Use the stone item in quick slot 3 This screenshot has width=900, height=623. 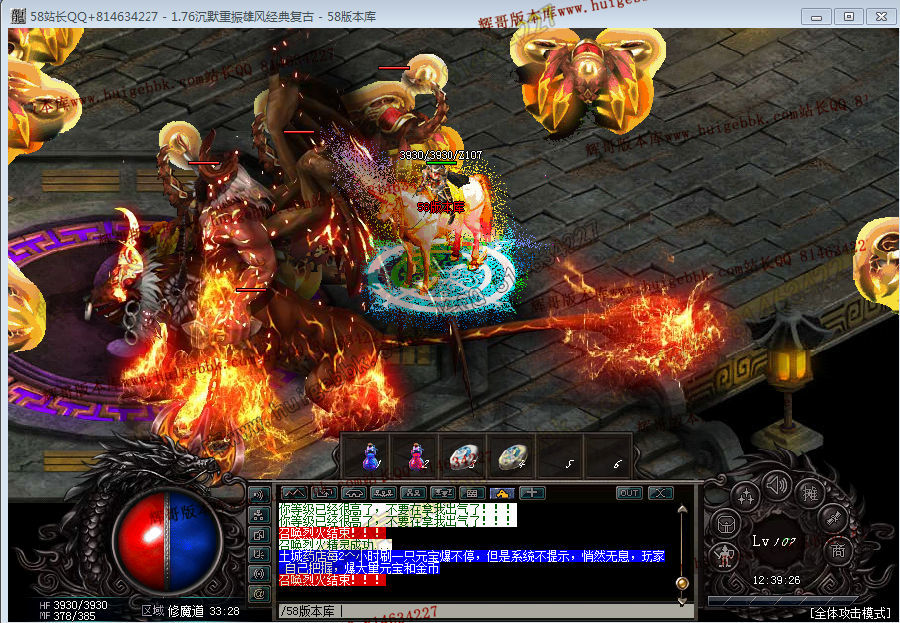point(463,457)
